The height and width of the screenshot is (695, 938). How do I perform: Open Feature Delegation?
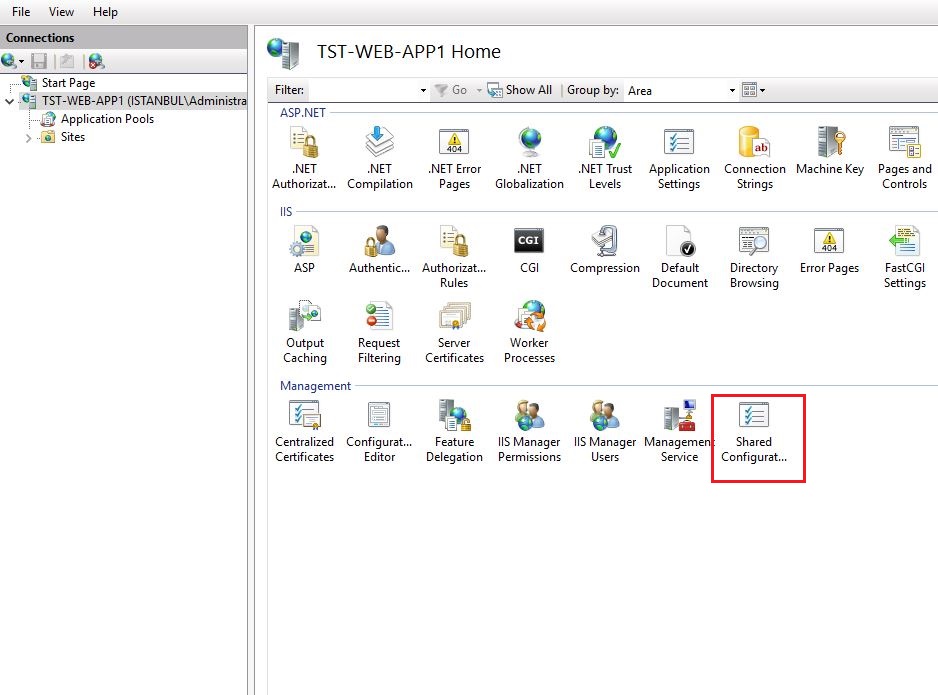point(454,431)
